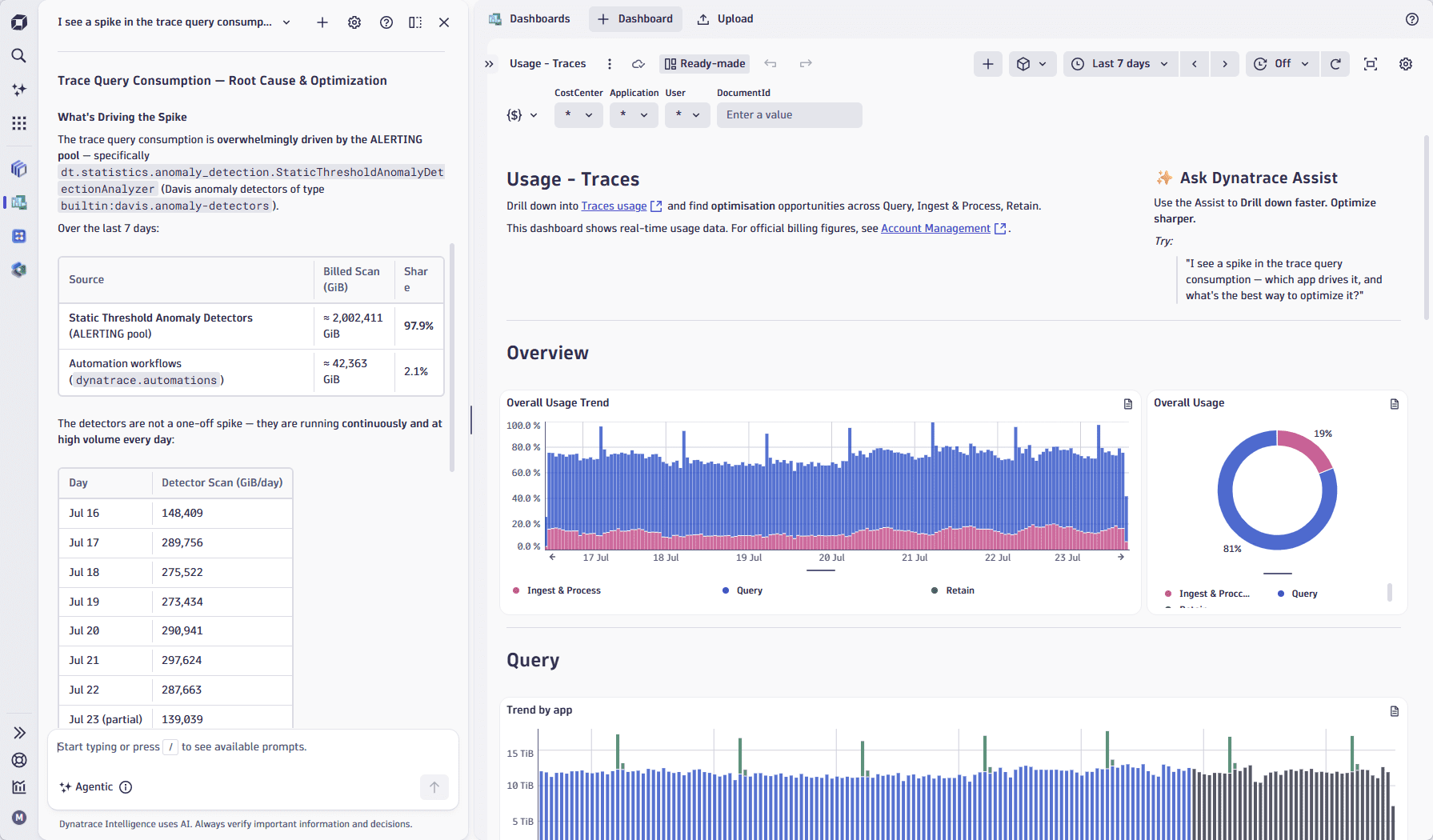Open the Usage - Traces kebab menu
1433x840 pixels.
(x=610, y=64)
